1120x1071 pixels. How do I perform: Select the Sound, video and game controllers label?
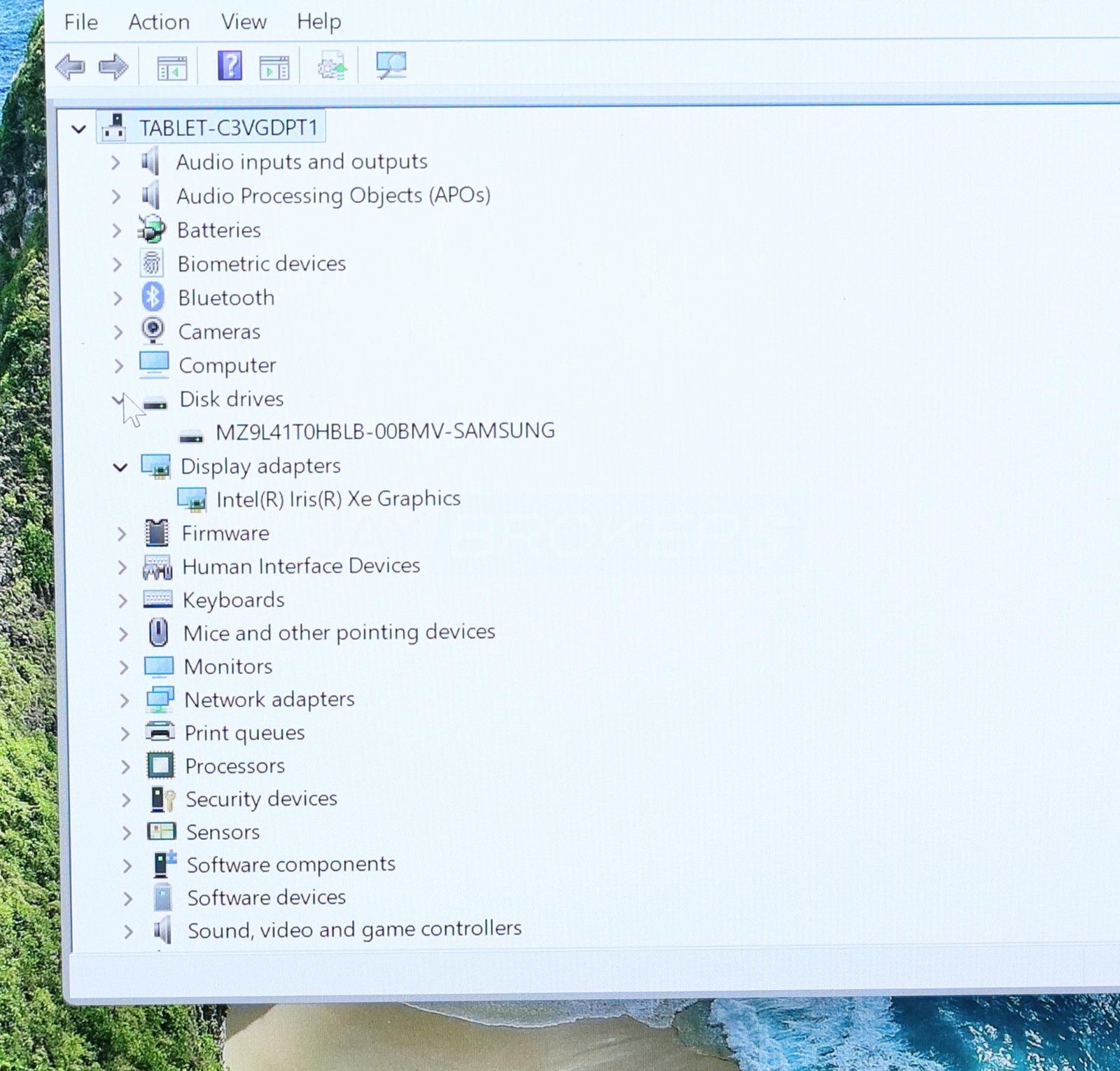355,930
